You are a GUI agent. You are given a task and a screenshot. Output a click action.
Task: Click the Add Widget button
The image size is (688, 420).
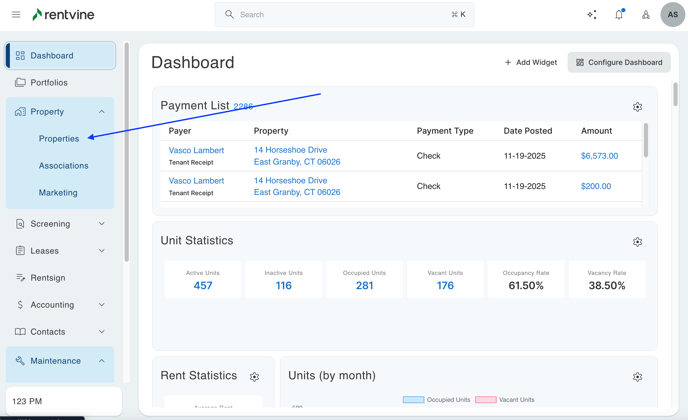(x=530, y=62)
